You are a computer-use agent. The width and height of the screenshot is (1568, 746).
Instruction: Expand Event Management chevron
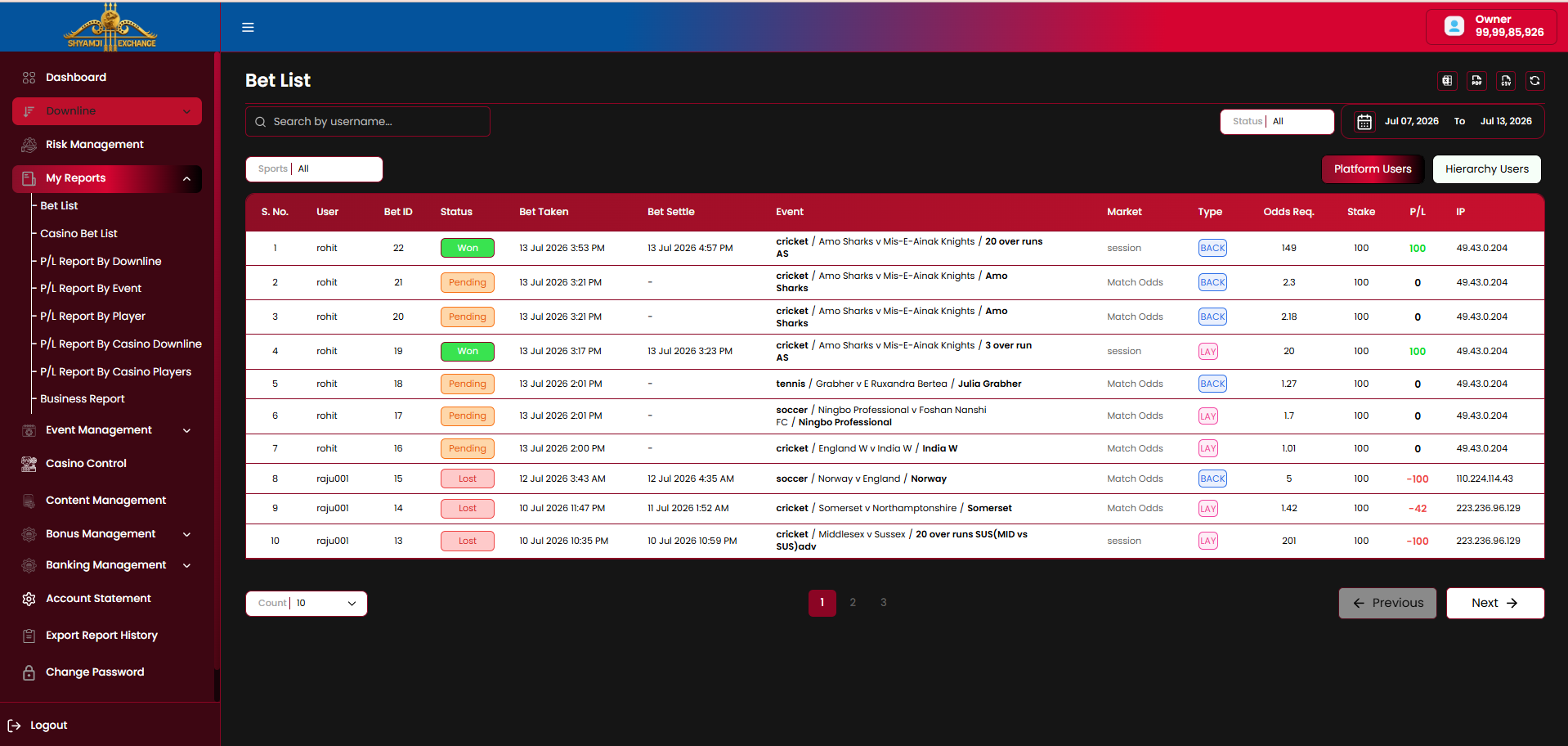(x=186, y=430)
